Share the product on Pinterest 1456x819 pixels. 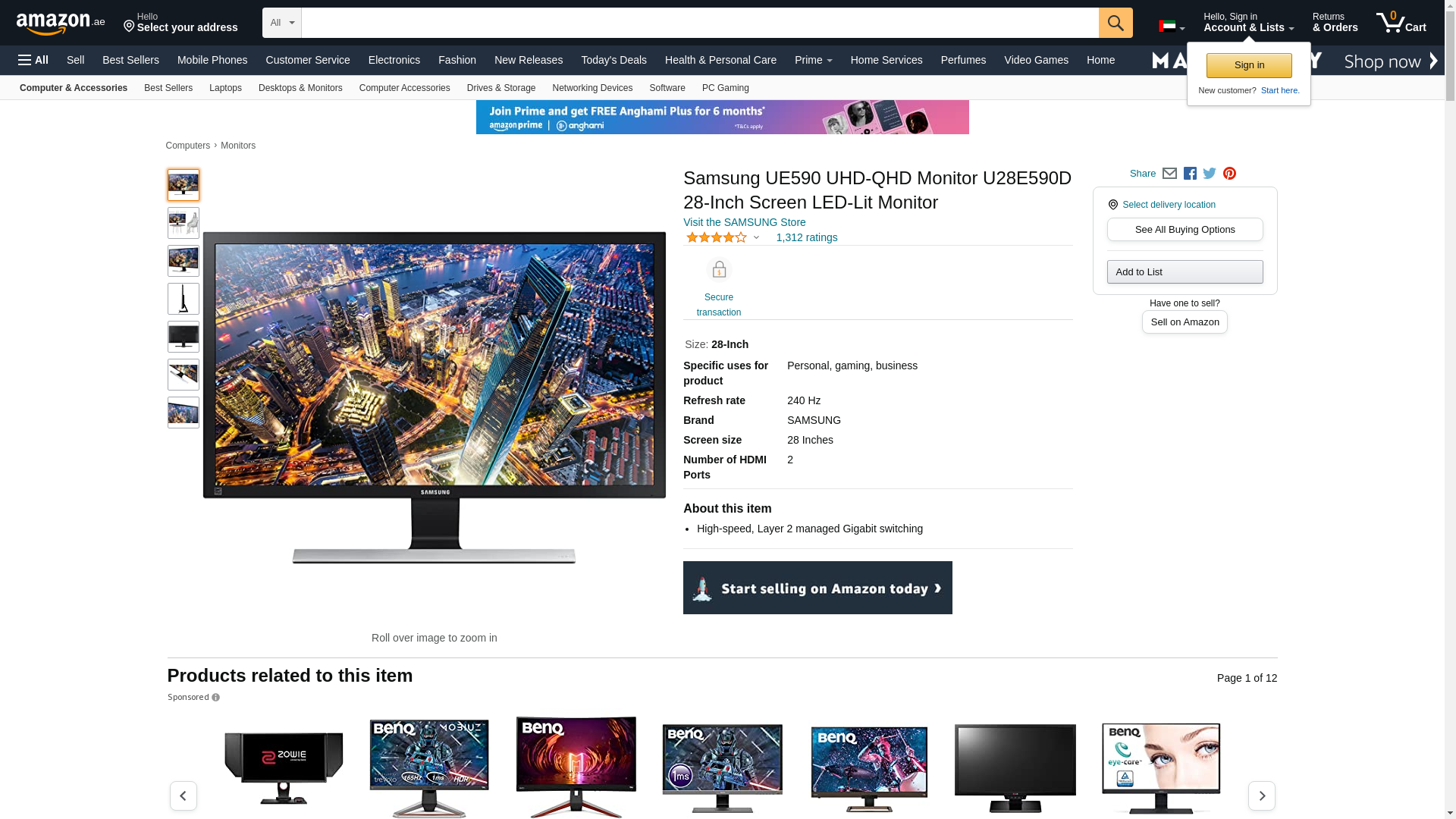(x=1229, y=174)
